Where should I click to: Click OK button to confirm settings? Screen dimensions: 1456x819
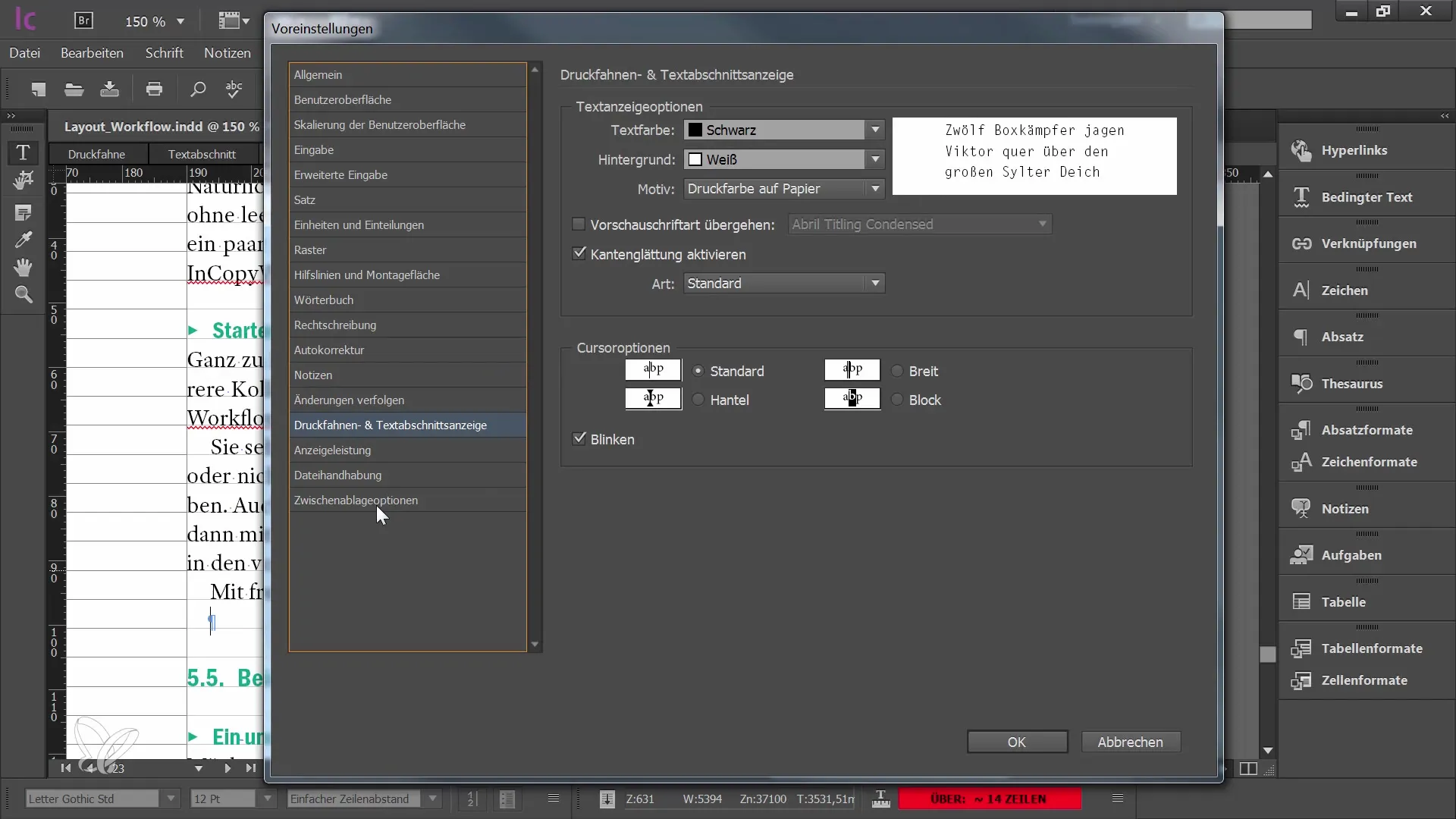(1016, 741)
